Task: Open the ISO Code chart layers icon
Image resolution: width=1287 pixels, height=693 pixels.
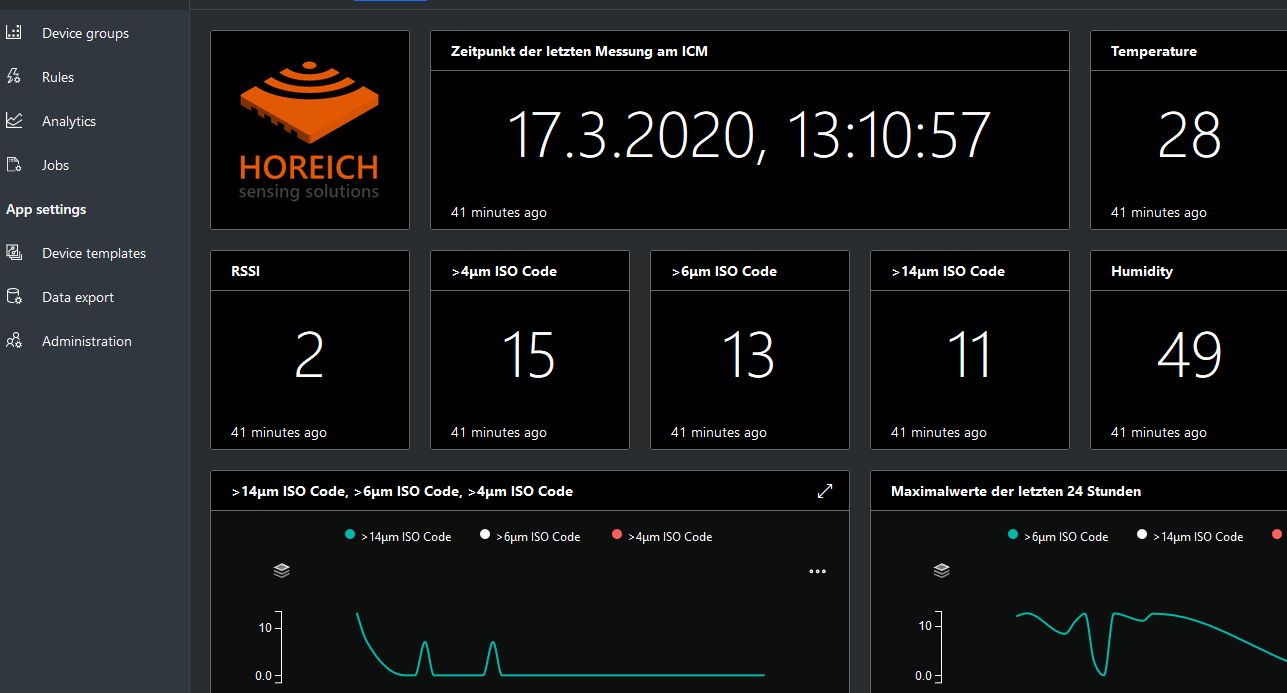Action: (x=281, y=571)
